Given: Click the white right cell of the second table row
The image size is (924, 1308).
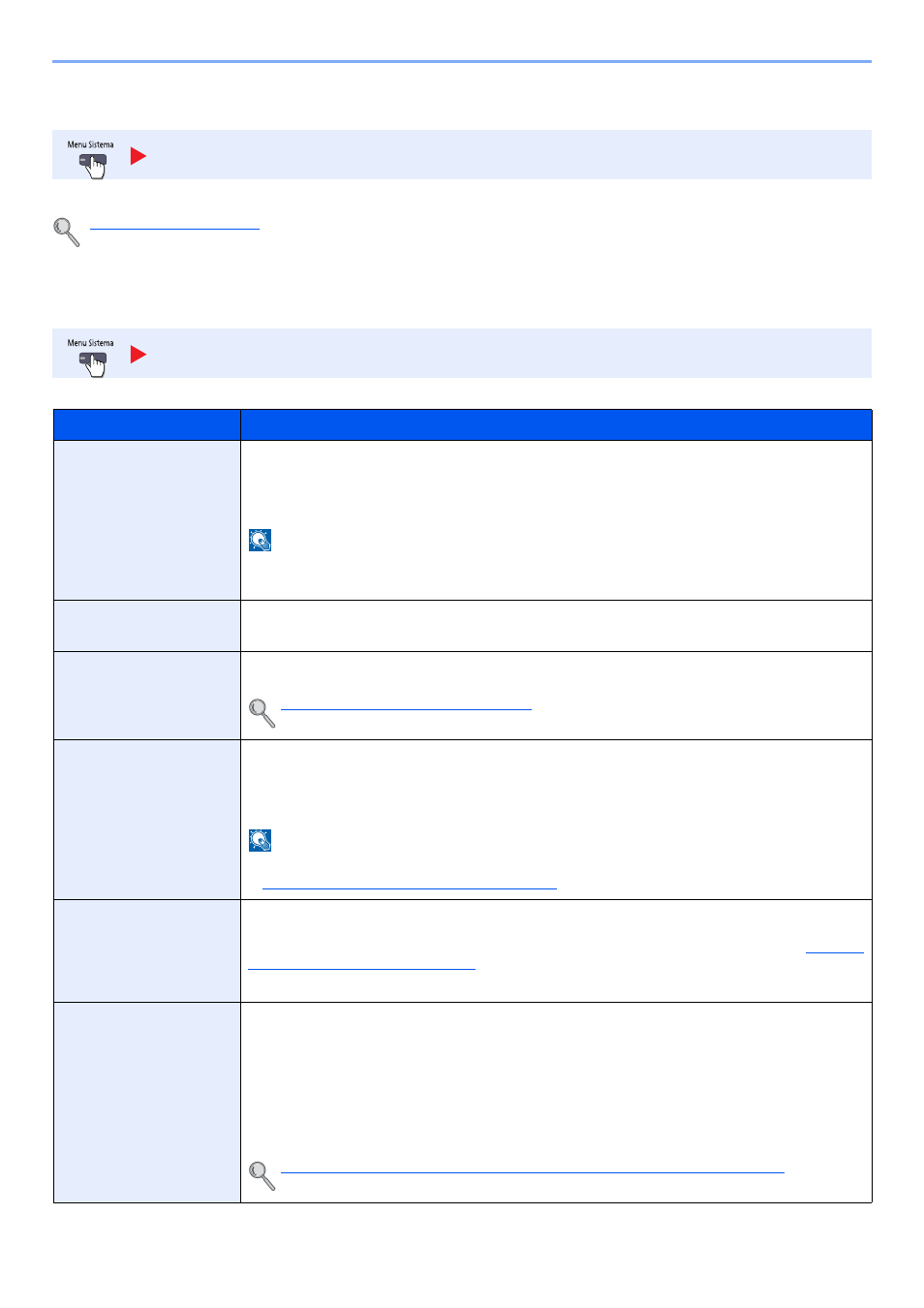Looking at the screenshot, I should (556, 626).
